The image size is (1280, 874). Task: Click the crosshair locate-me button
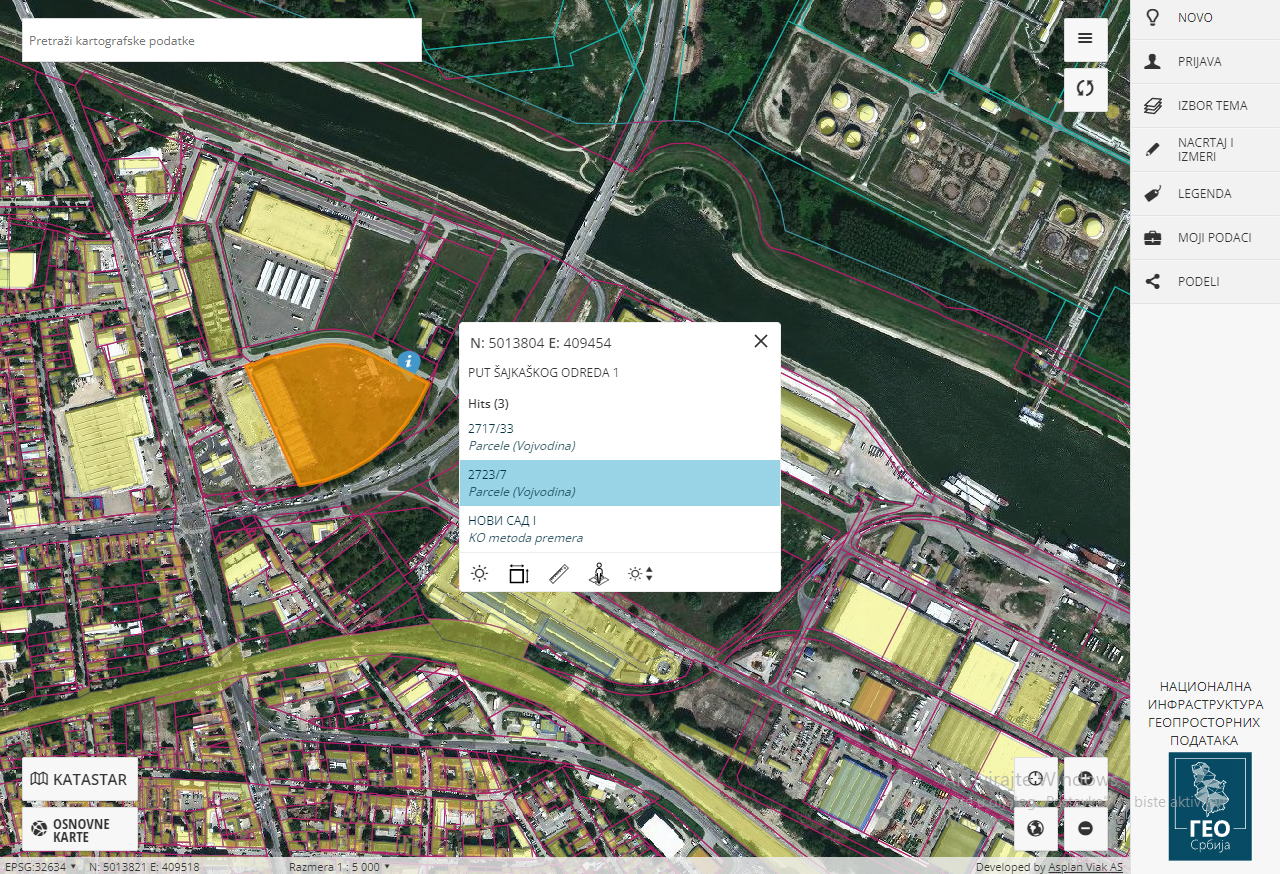[x=1036, y=779]
